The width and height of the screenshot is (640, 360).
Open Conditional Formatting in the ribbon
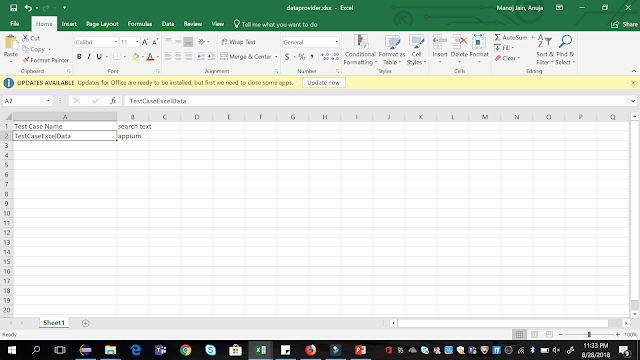(x=360, y=50)
